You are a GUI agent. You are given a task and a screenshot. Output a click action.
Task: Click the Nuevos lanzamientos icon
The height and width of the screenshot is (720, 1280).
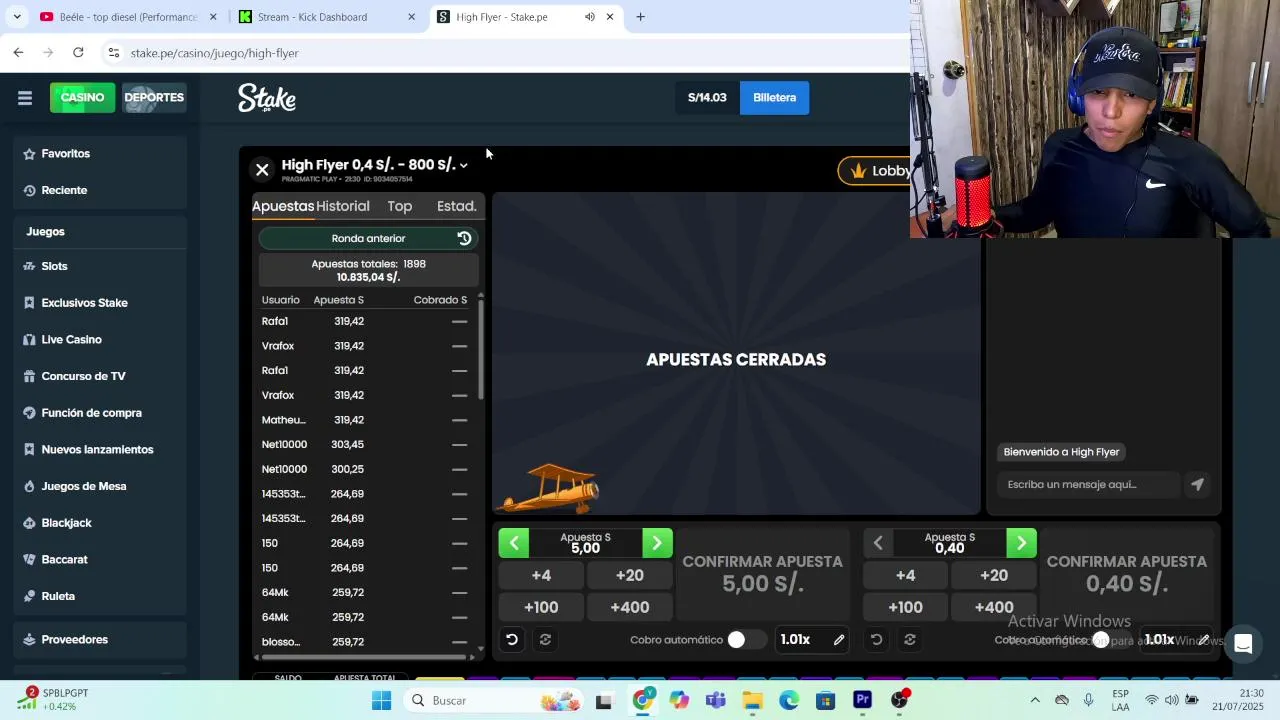[x=29, y=450]
